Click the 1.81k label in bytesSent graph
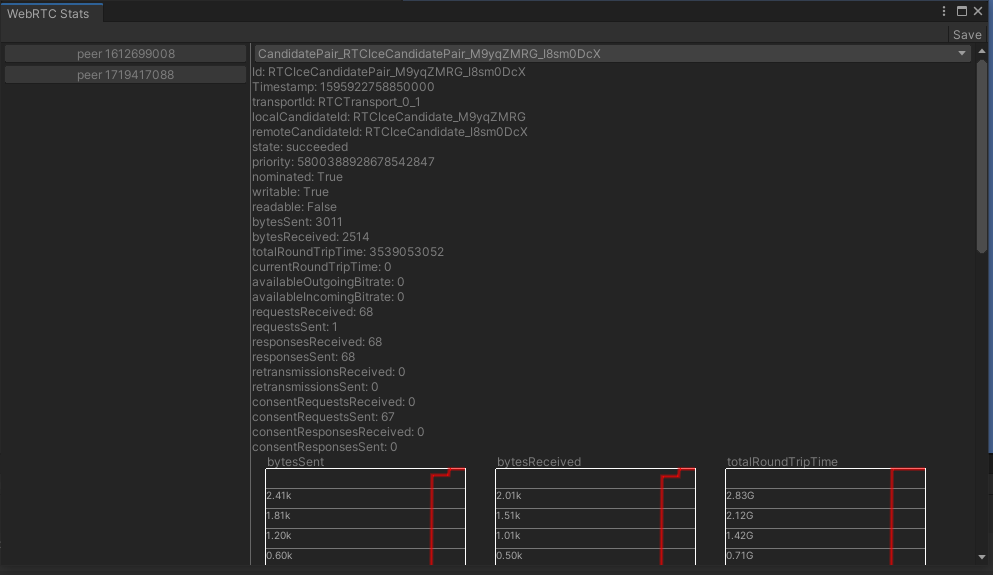Viewport: 993px width, 575px height. pyautogui.click(x=279, y=516)
